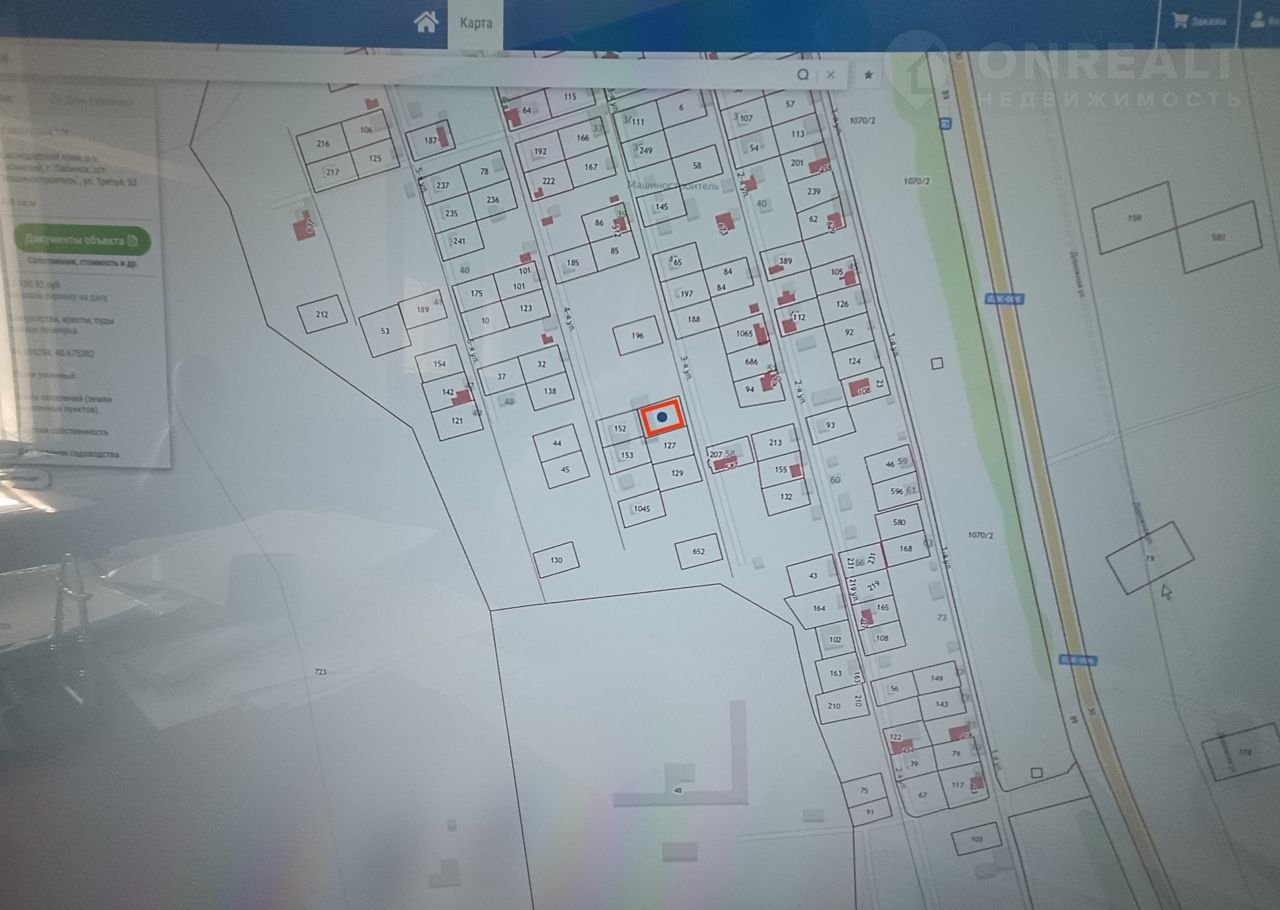1280x910 pixels.
Task: Select parcel 581 east of the road
Action: 1217,237
